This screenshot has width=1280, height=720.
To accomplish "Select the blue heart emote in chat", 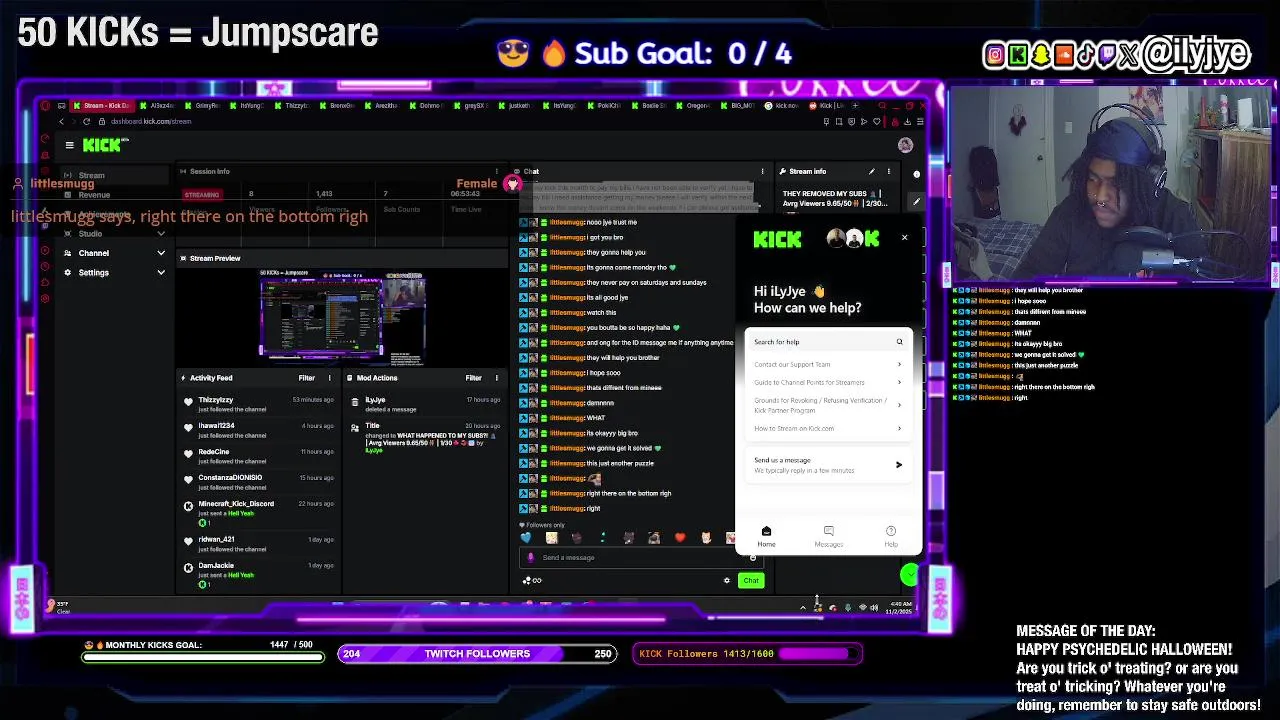I will [x=526, y=538].
